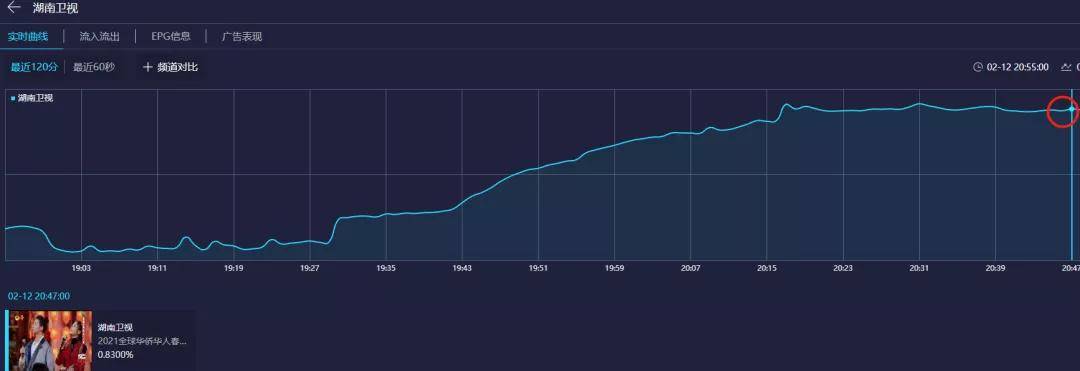Click the clock icon beside 02-12 20:55:00
1080x371 pixels.
pyautogui.click(x=977, y=67)
